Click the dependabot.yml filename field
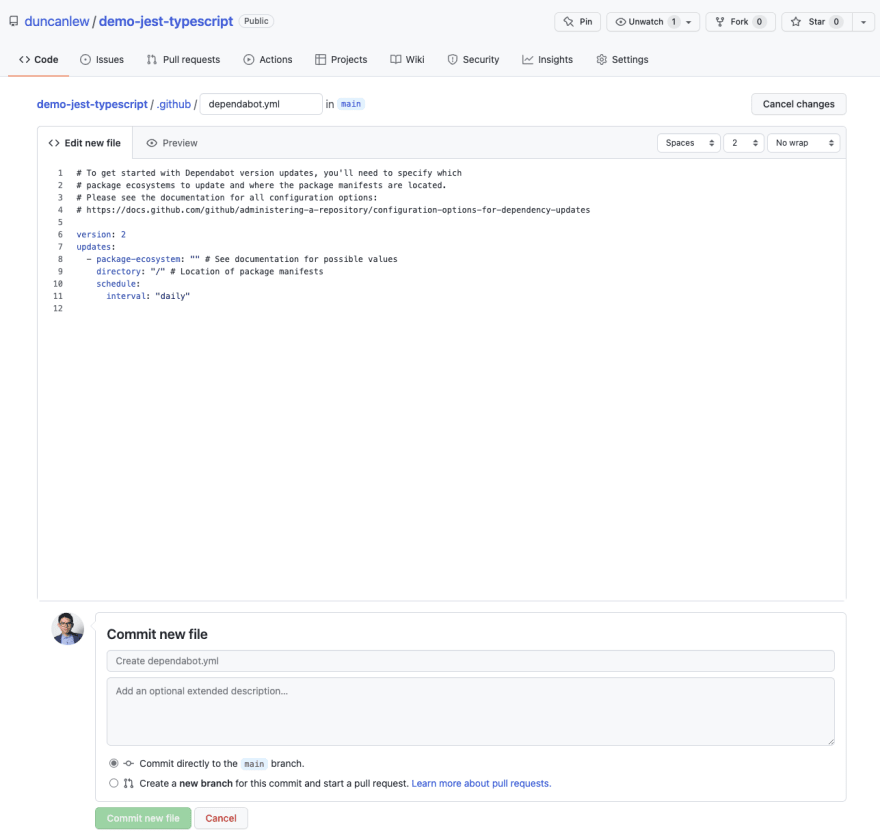Screen dimensions: 880x836 click(x=261, y=104)
